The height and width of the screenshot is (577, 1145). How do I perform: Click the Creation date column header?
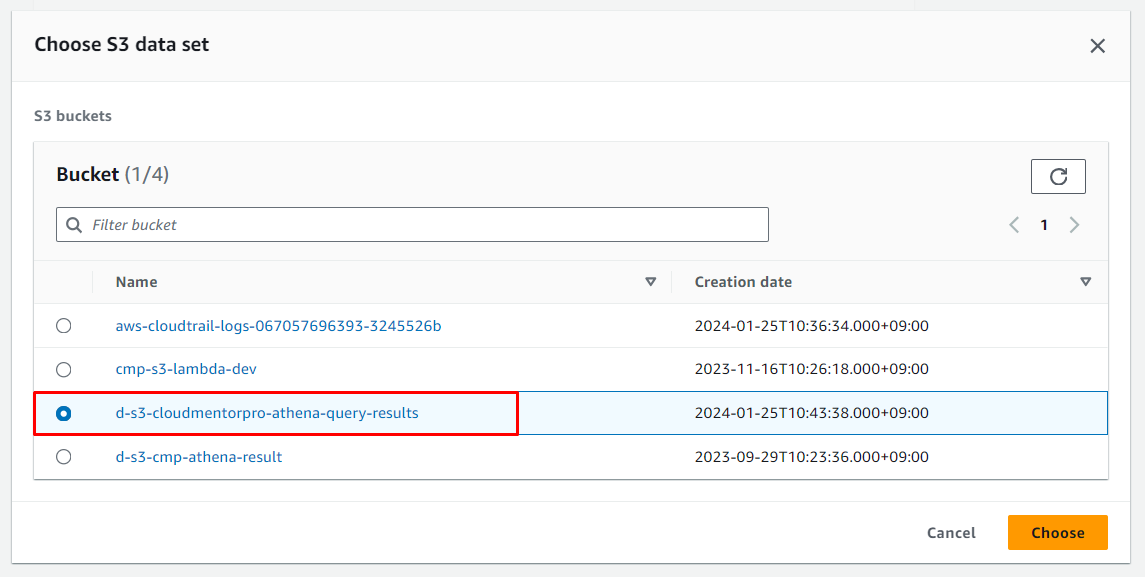tap(743, 282)
